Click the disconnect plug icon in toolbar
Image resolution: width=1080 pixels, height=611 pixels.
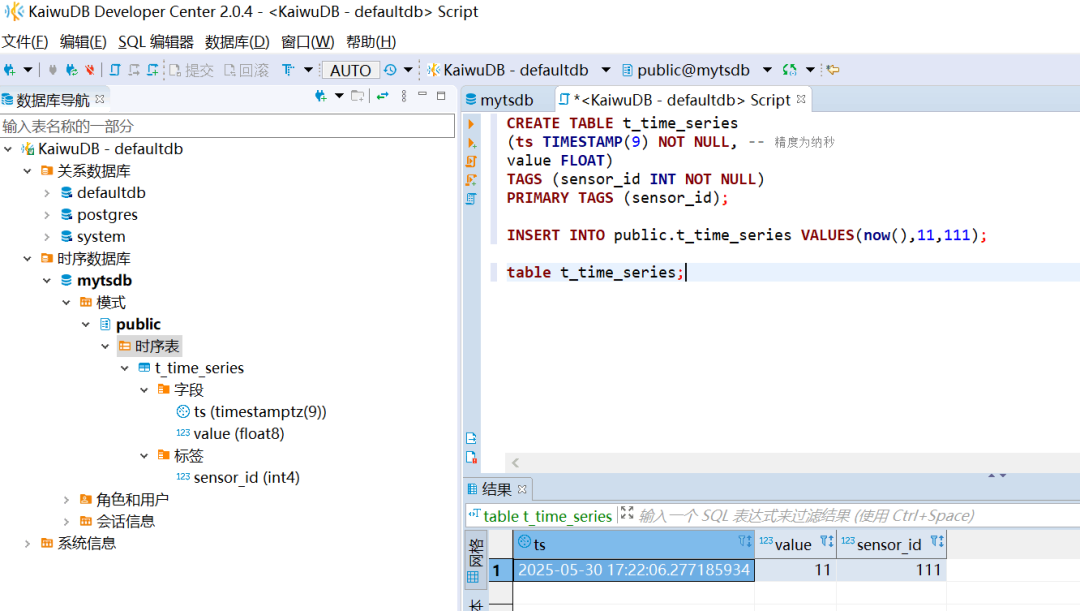point(90,70)
